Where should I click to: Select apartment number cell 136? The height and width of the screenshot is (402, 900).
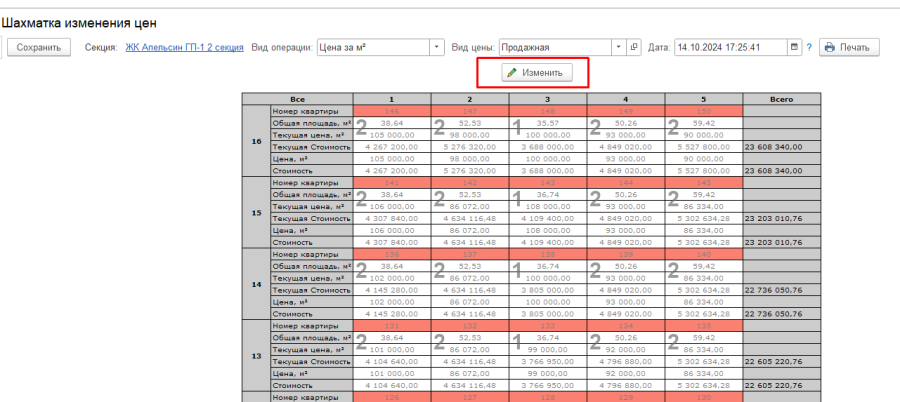392,254
